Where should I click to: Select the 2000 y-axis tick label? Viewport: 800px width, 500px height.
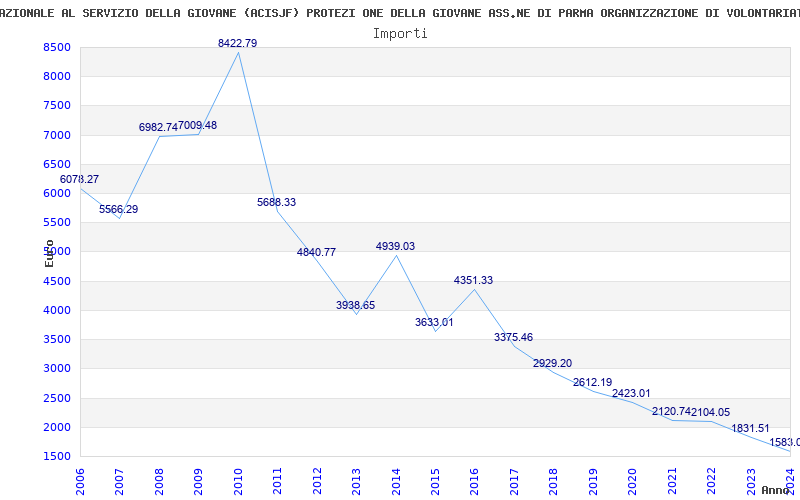click(58, 427)
